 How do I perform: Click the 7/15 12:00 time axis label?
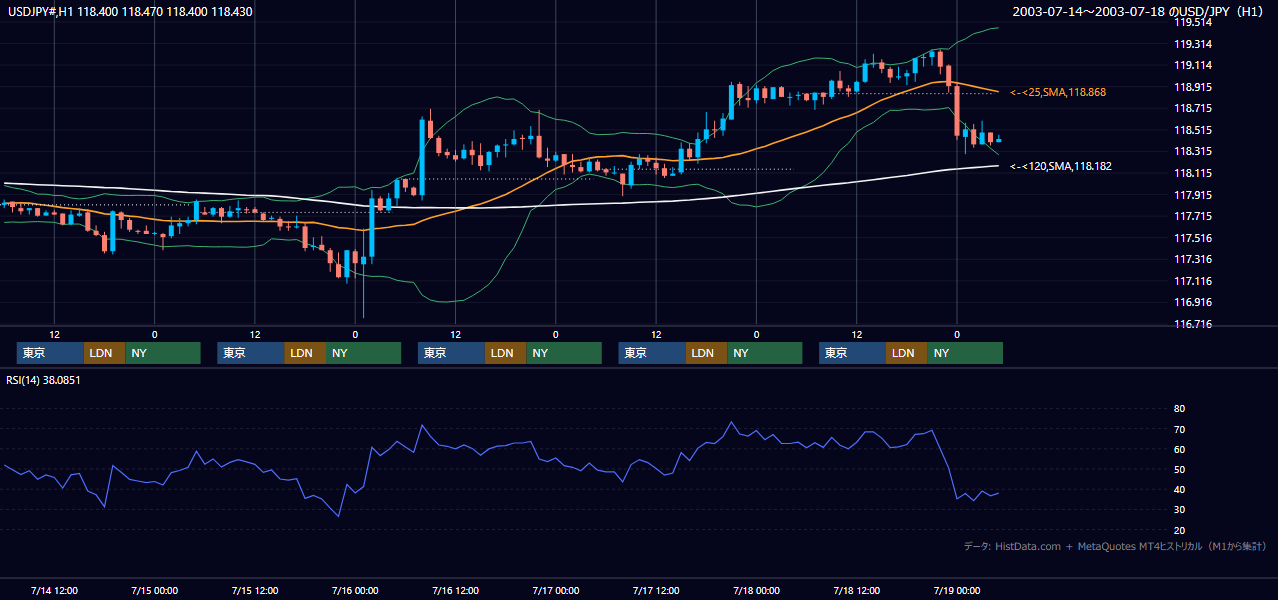tap(254, 590)
